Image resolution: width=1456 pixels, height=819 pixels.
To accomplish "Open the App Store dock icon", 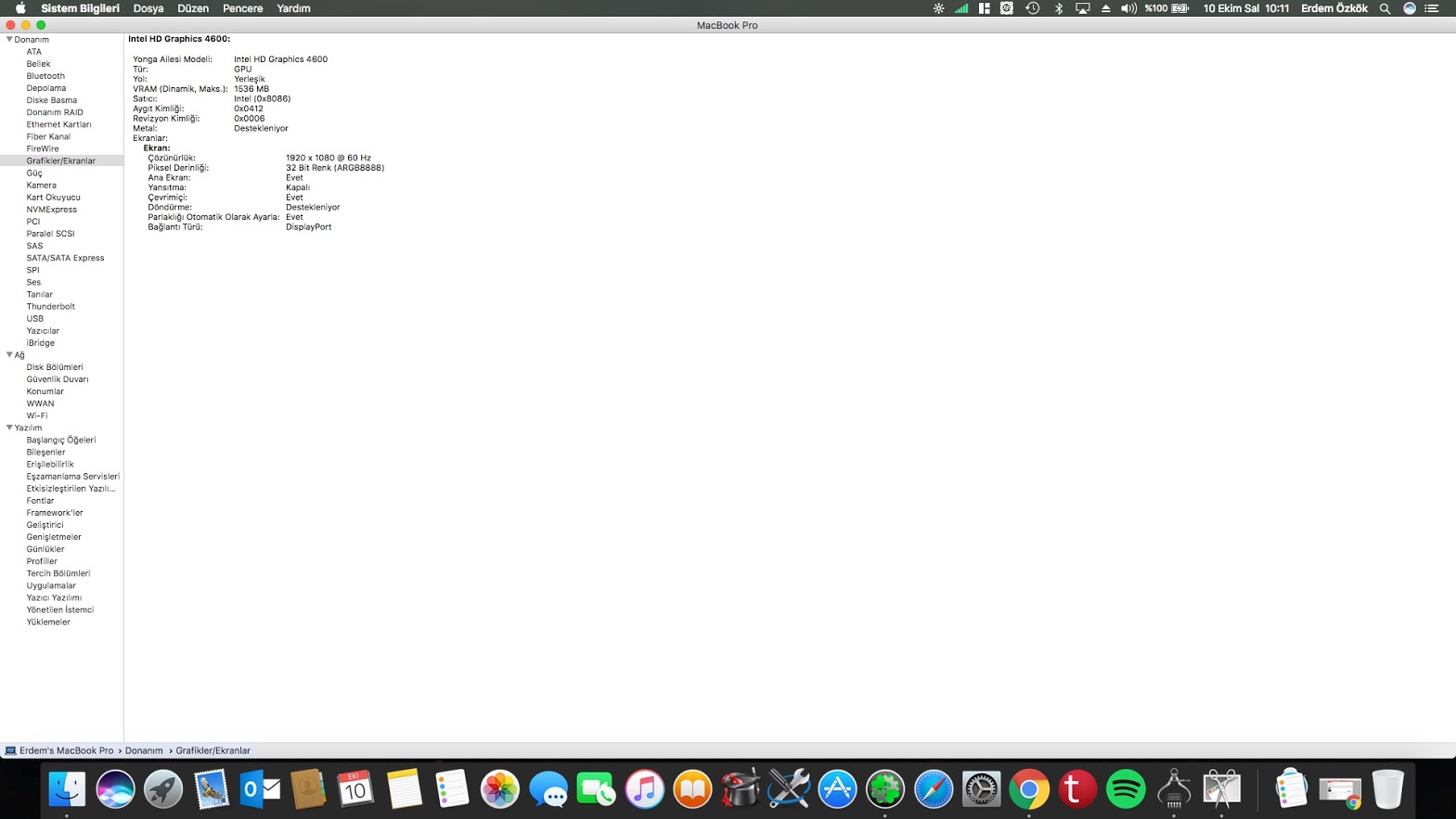I will (837, 789).
